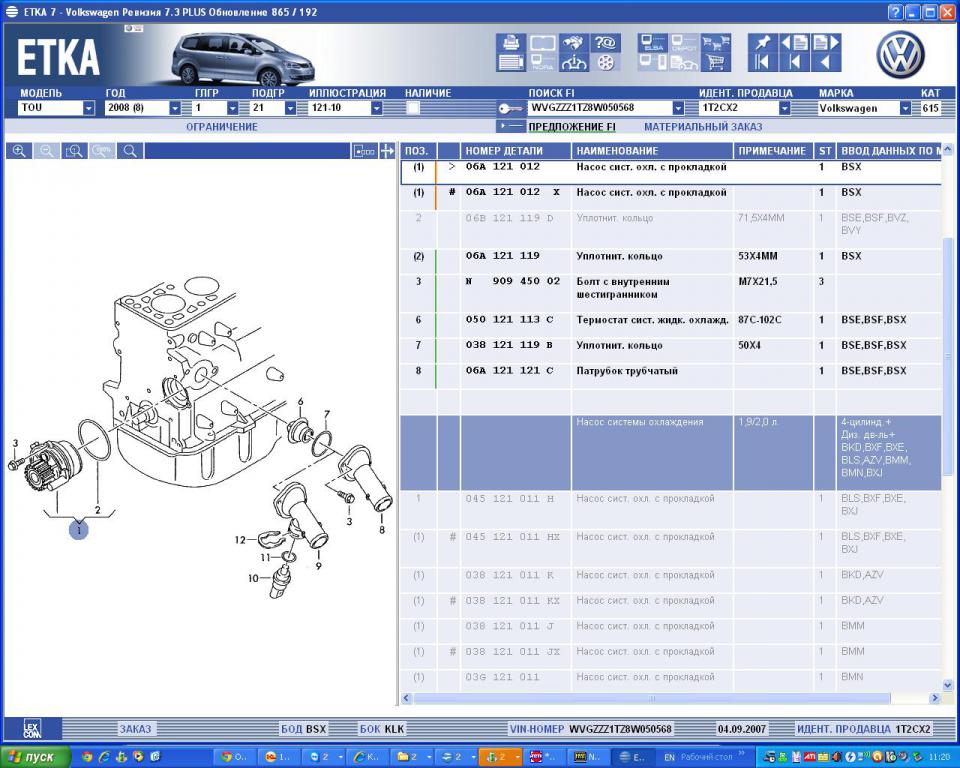
Task: Select row 06A 121 121 C
Action: (x=671, y=377)
